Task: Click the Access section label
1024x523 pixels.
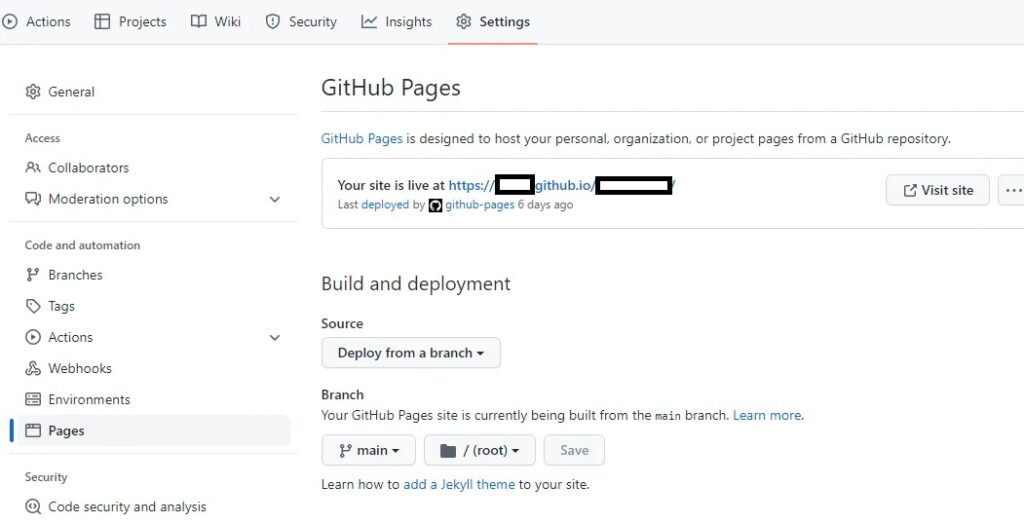Action: [x=42, y=138]
